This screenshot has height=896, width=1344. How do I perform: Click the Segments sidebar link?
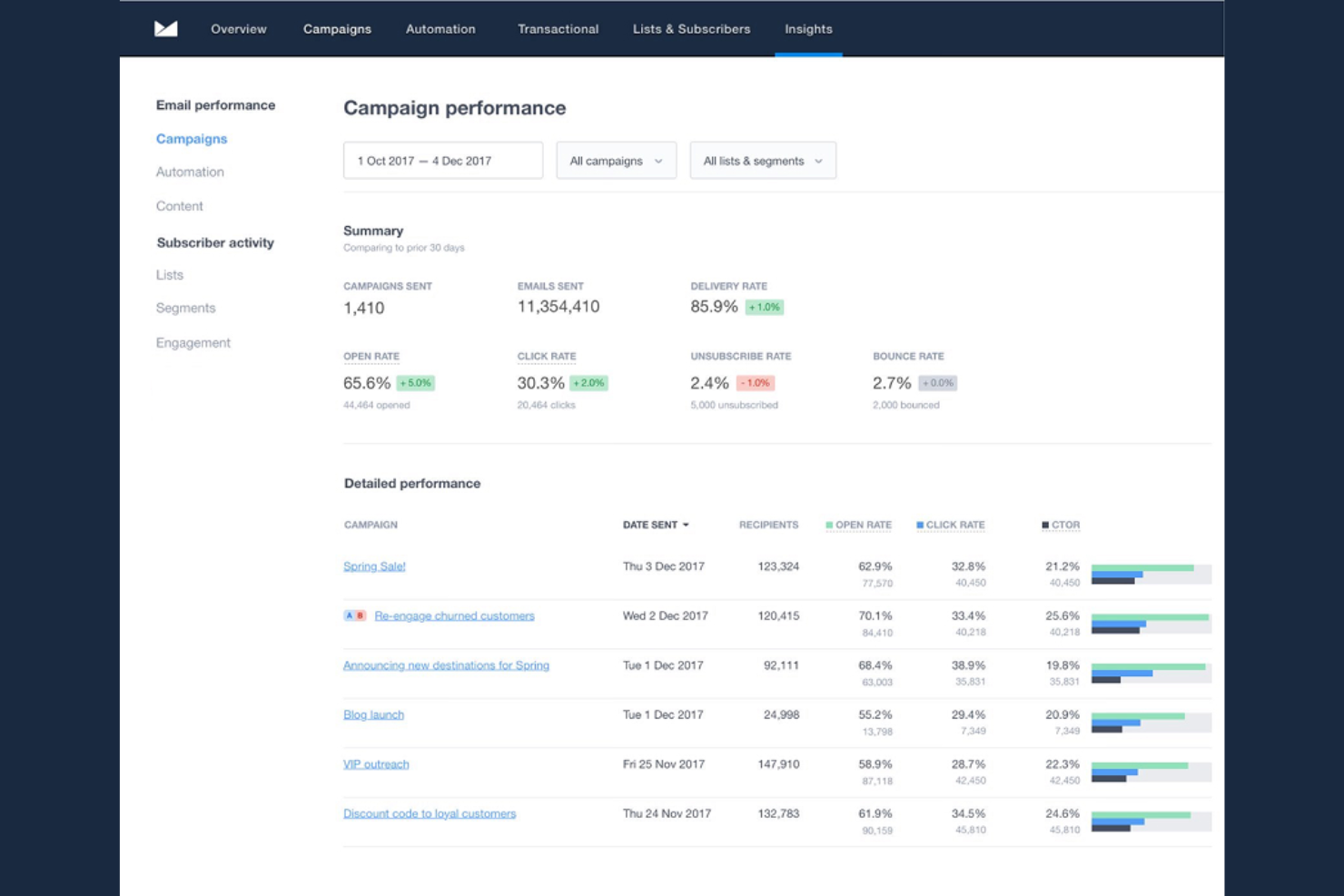[x=186, y=308]
